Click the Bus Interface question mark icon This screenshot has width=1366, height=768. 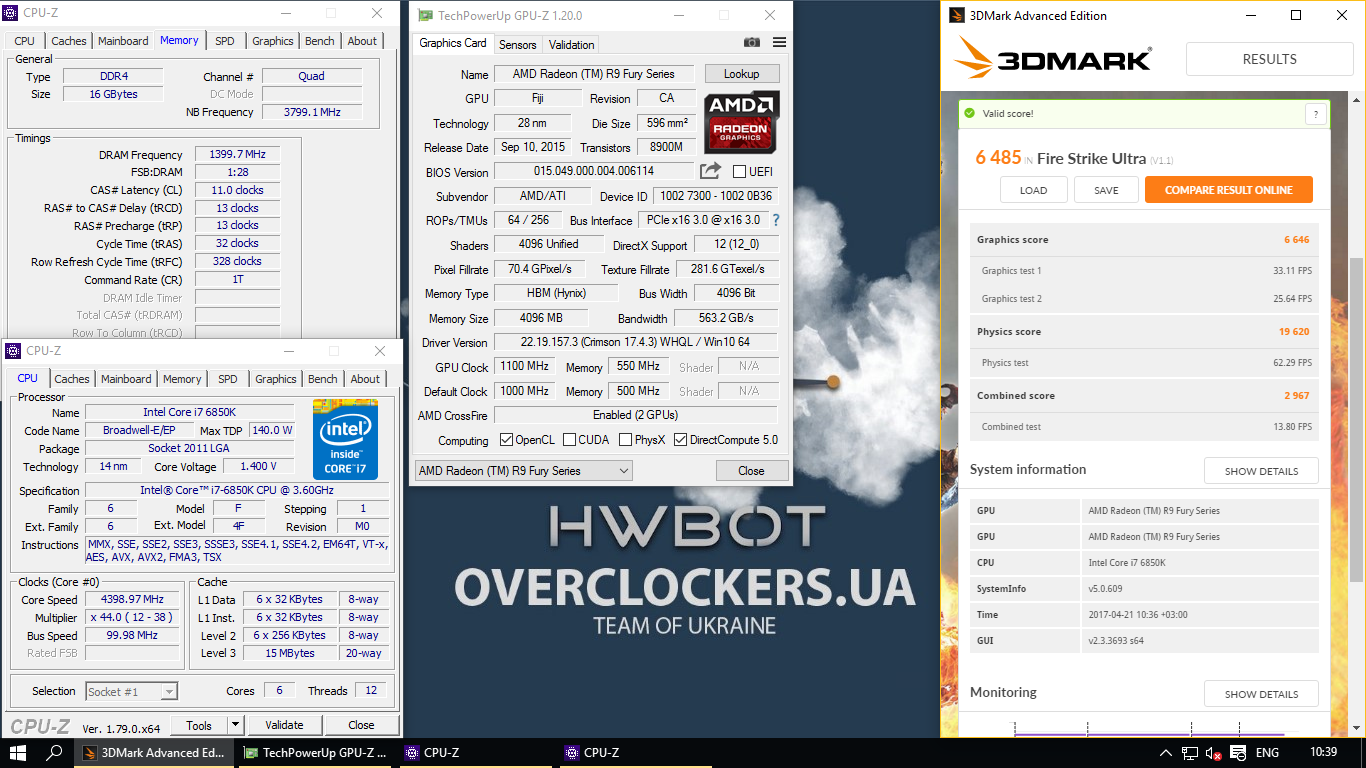[x=775, y=220]
